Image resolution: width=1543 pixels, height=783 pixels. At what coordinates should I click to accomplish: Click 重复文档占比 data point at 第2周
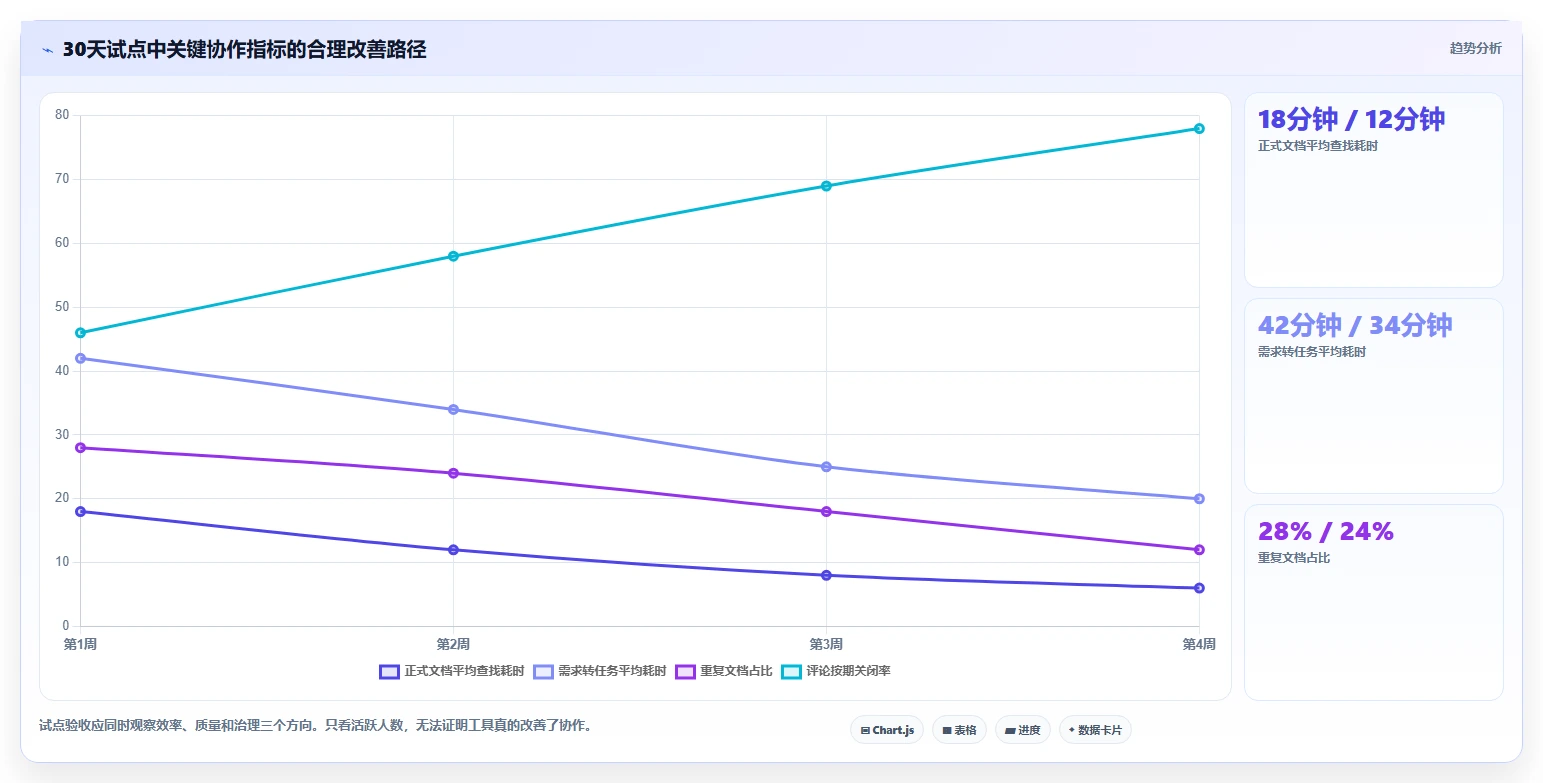[453, 473]
